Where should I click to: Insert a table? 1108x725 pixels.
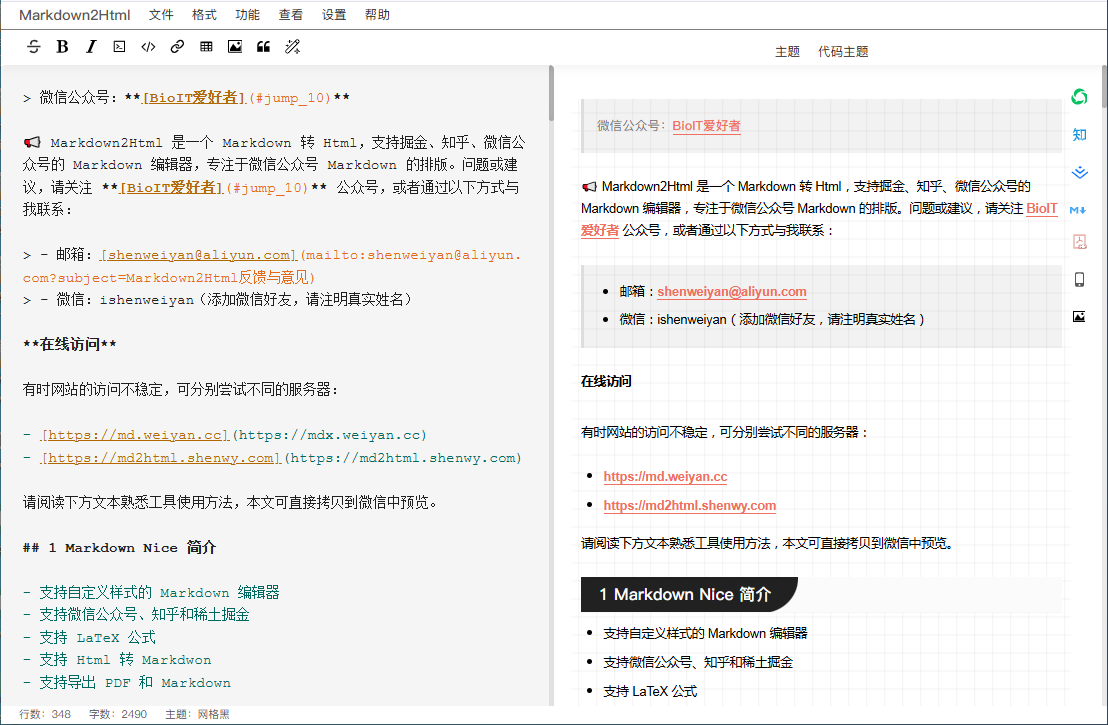tap(206, 47)
